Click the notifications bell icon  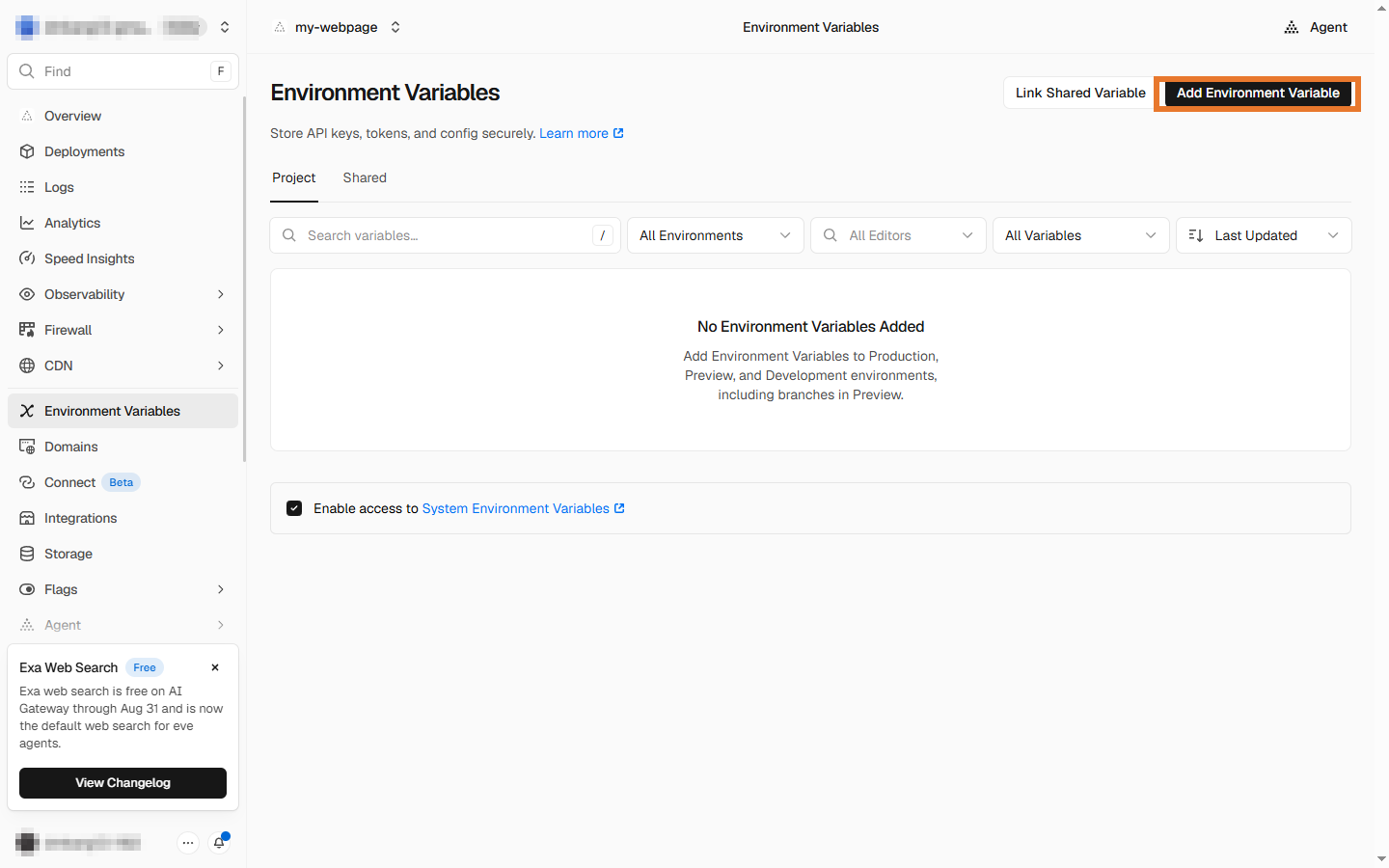pyautogui.click(x=219, y=843)
